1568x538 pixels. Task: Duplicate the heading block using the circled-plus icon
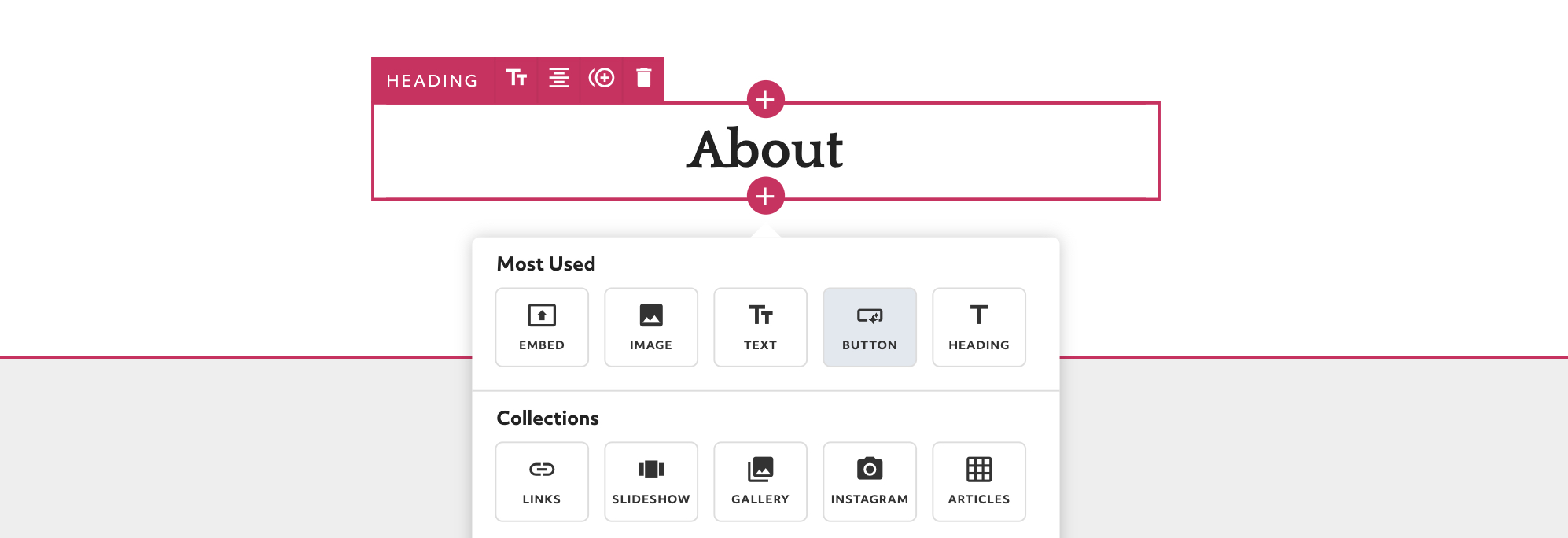point(602,79)
